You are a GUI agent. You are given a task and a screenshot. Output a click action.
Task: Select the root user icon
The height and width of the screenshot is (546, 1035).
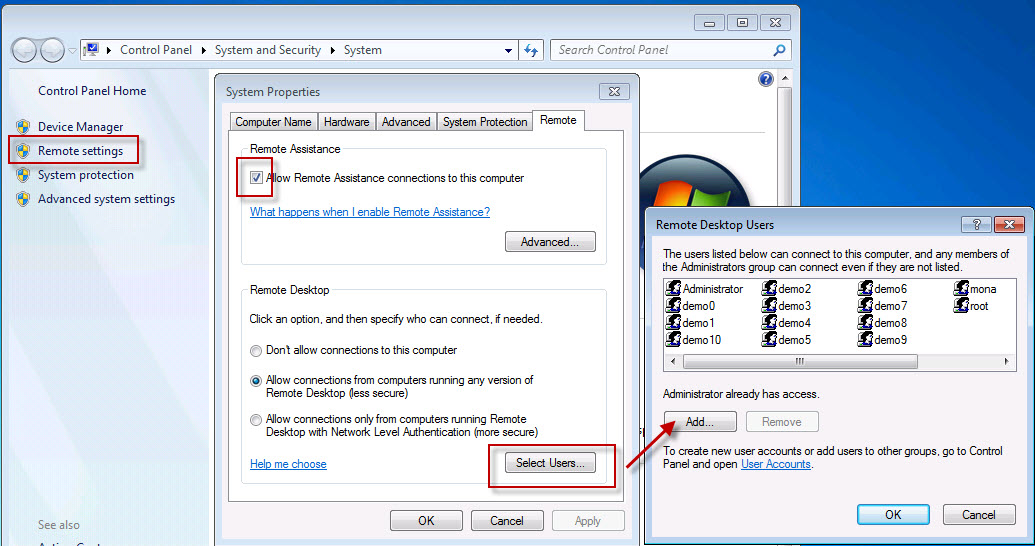961,306
